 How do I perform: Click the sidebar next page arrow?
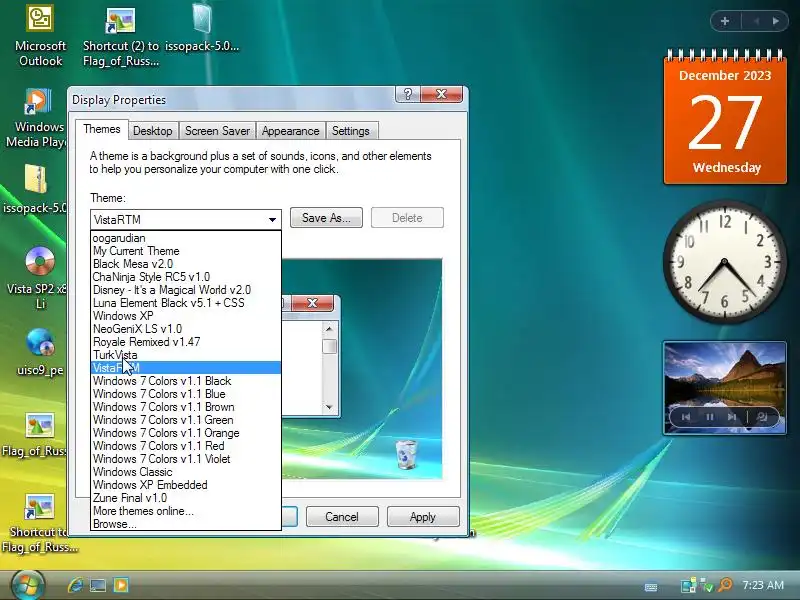[776, 21]
